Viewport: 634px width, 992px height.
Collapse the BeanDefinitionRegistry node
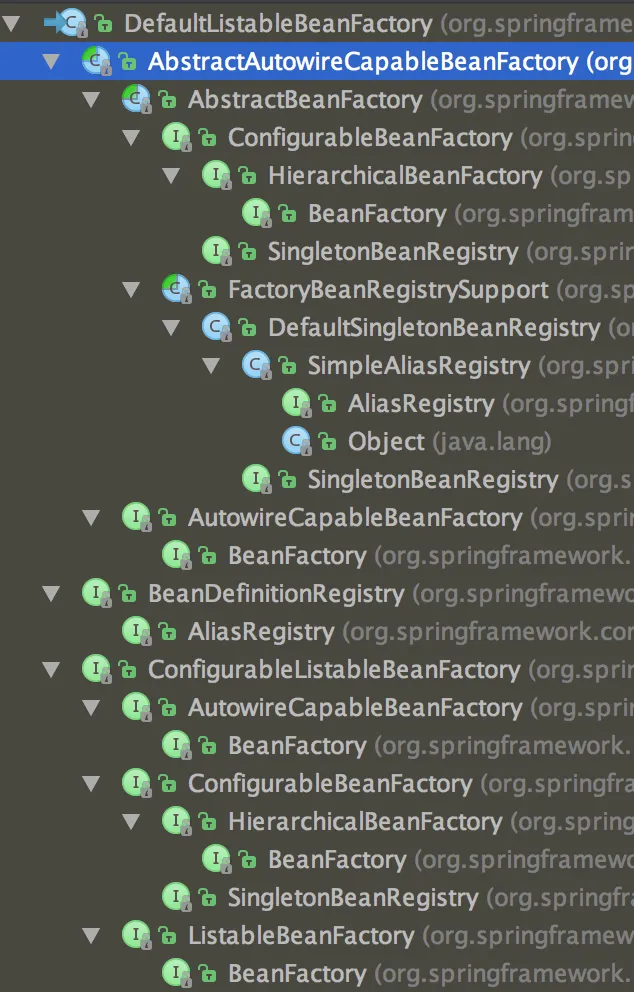pos(51,593)
